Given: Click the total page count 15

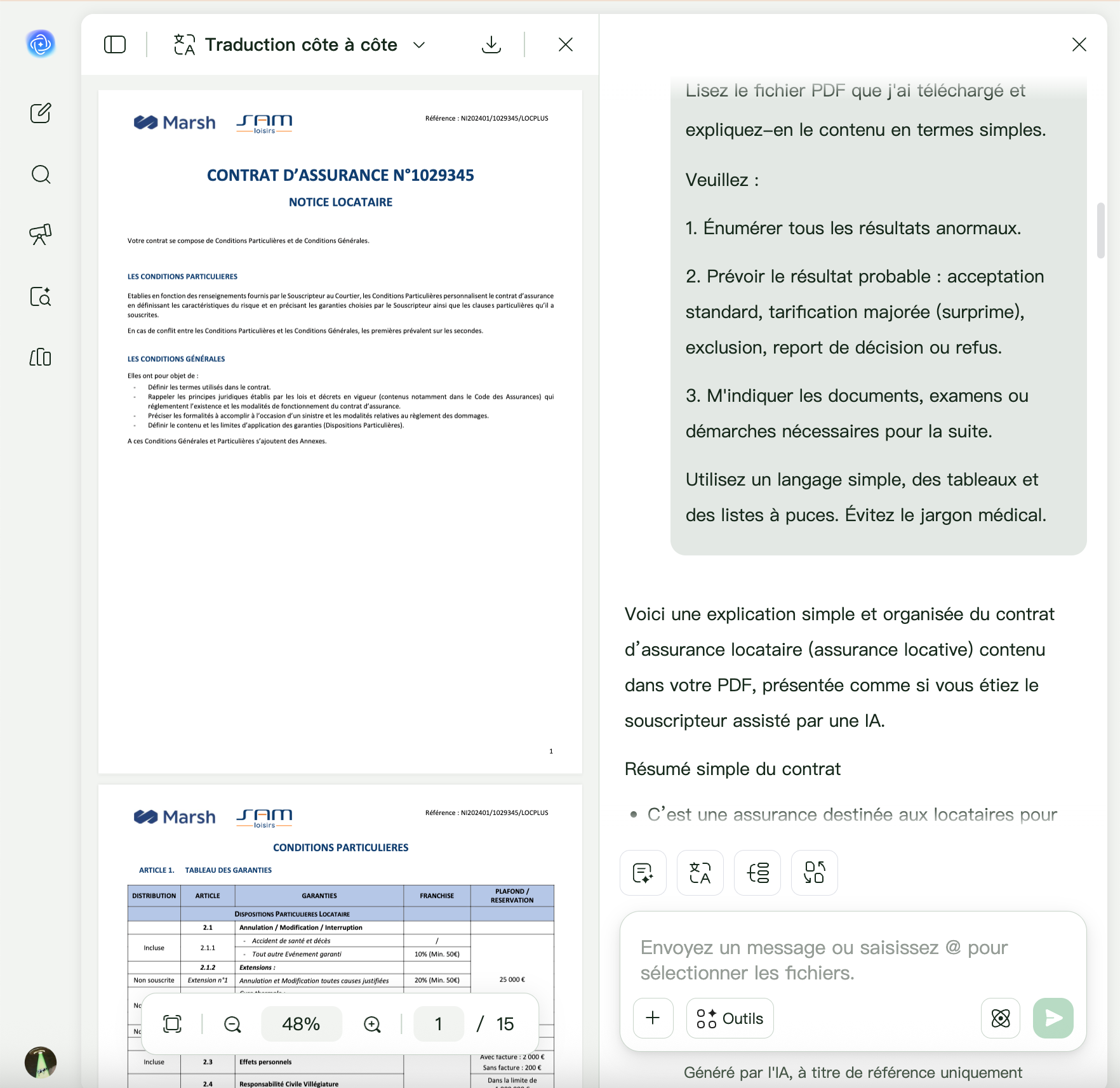Looking at the screenshot, I should pos(505,1024).
